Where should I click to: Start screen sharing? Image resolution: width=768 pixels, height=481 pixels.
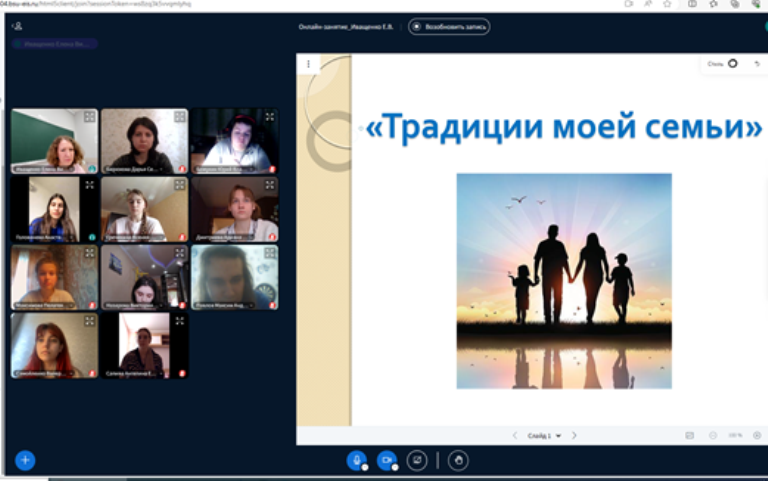coord(418,460)
